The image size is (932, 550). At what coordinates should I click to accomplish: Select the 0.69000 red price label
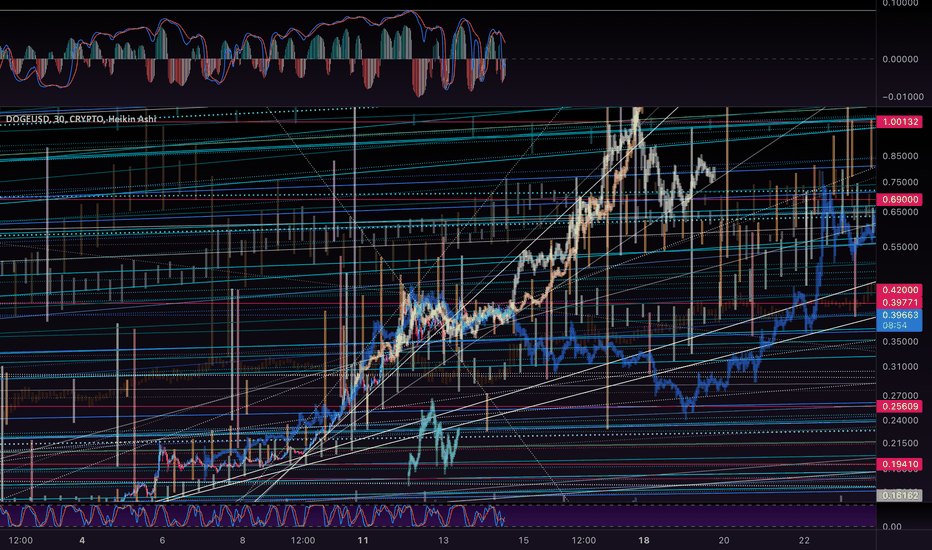(899, 199)
